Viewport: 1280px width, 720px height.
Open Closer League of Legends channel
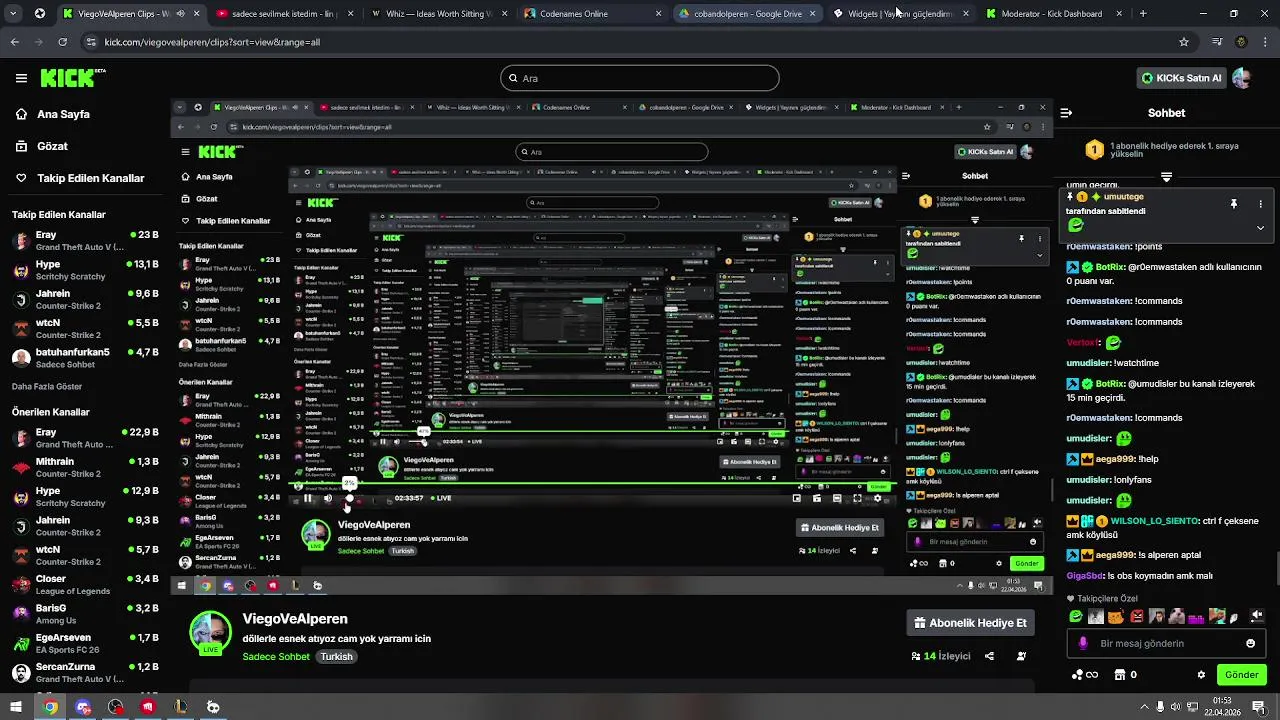pos(85,584)
